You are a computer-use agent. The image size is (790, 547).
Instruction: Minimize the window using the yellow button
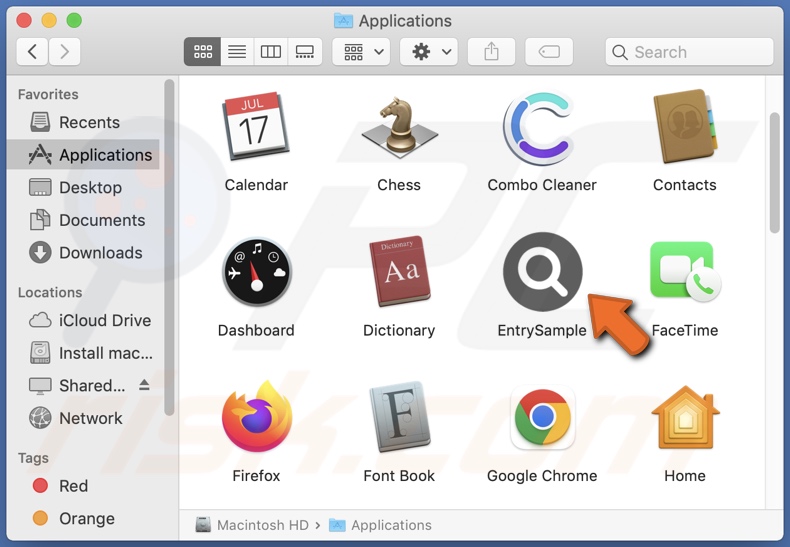[49, 21]
